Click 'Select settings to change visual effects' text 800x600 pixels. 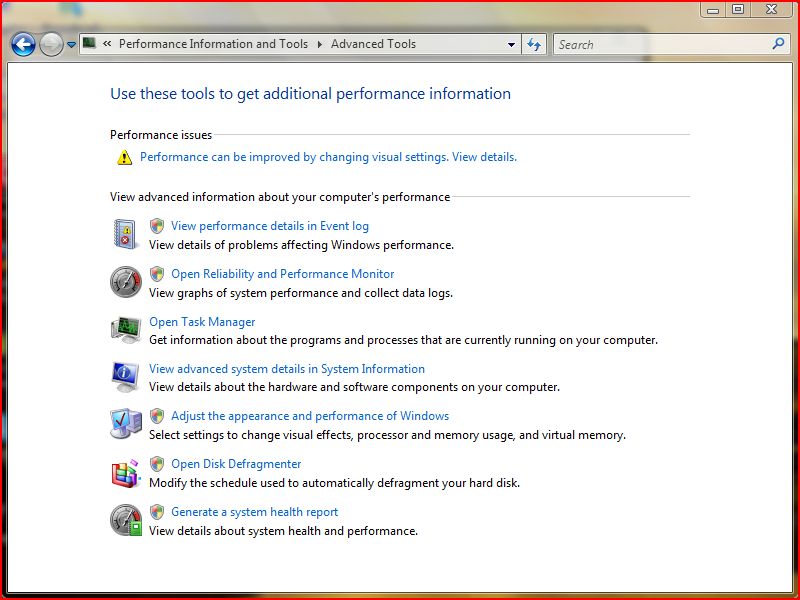(x=387, y=435)
